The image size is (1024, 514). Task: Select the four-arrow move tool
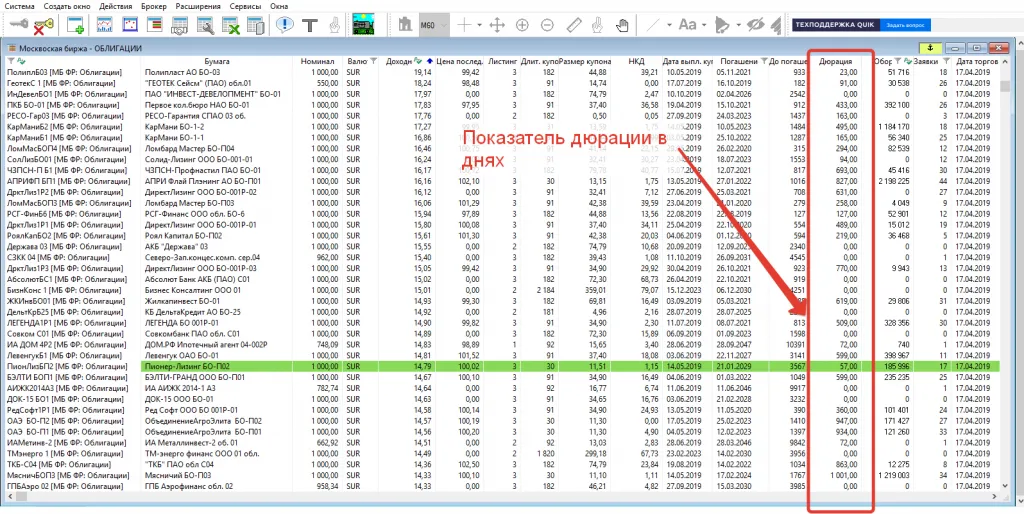coord(497,25)
